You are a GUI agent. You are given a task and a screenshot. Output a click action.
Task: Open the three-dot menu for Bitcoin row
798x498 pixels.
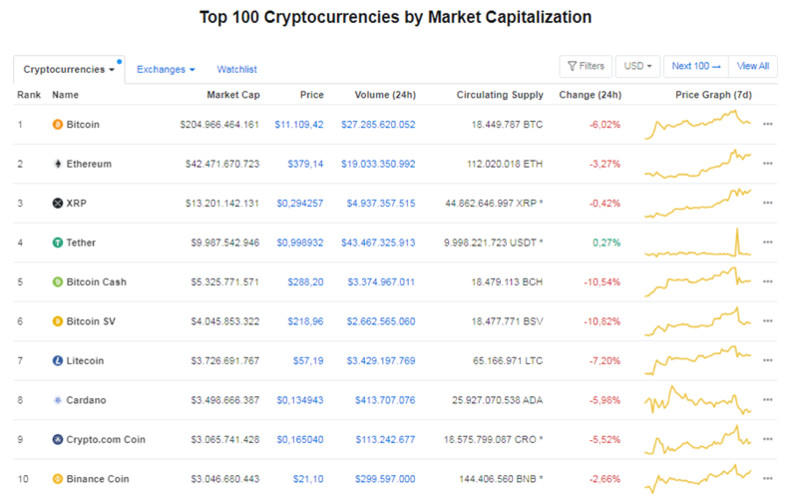[x=768, y=125]
